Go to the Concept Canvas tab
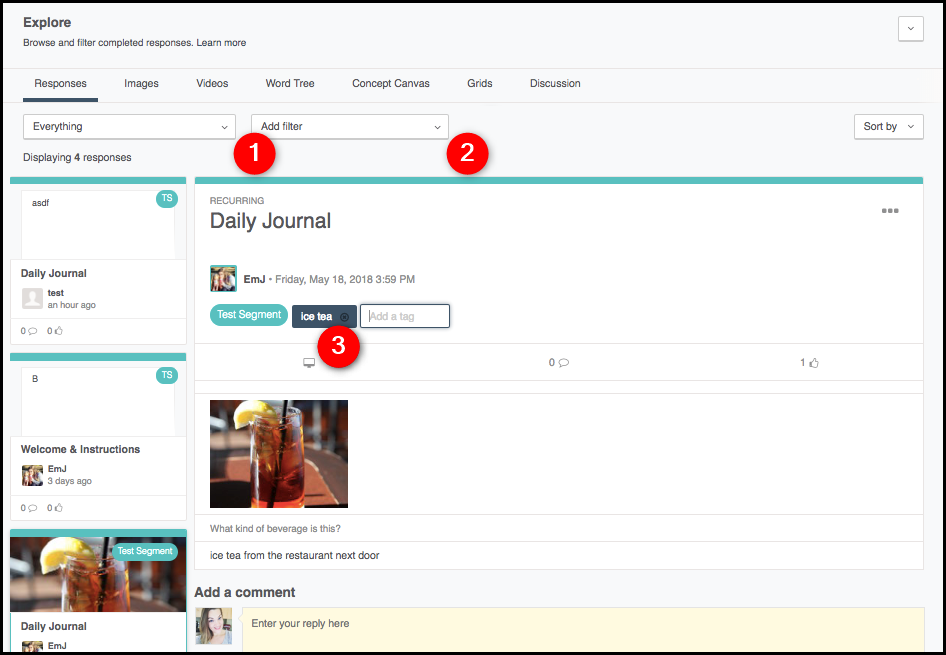Screen dimensions: 946x655 tap(391, 83)
